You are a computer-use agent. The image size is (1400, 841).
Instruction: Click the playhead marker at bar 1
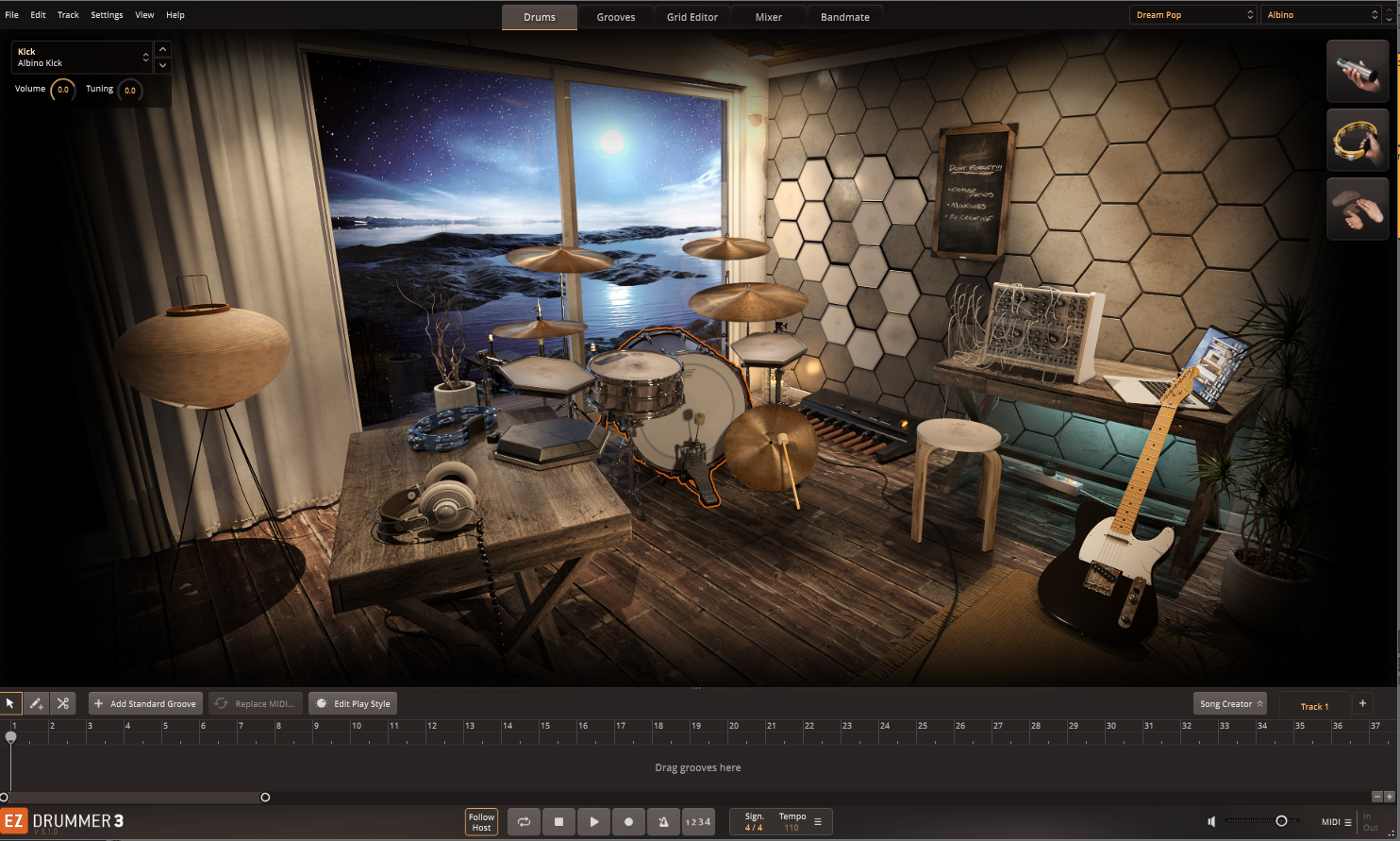pyautogui.click(x=11, y=736)
